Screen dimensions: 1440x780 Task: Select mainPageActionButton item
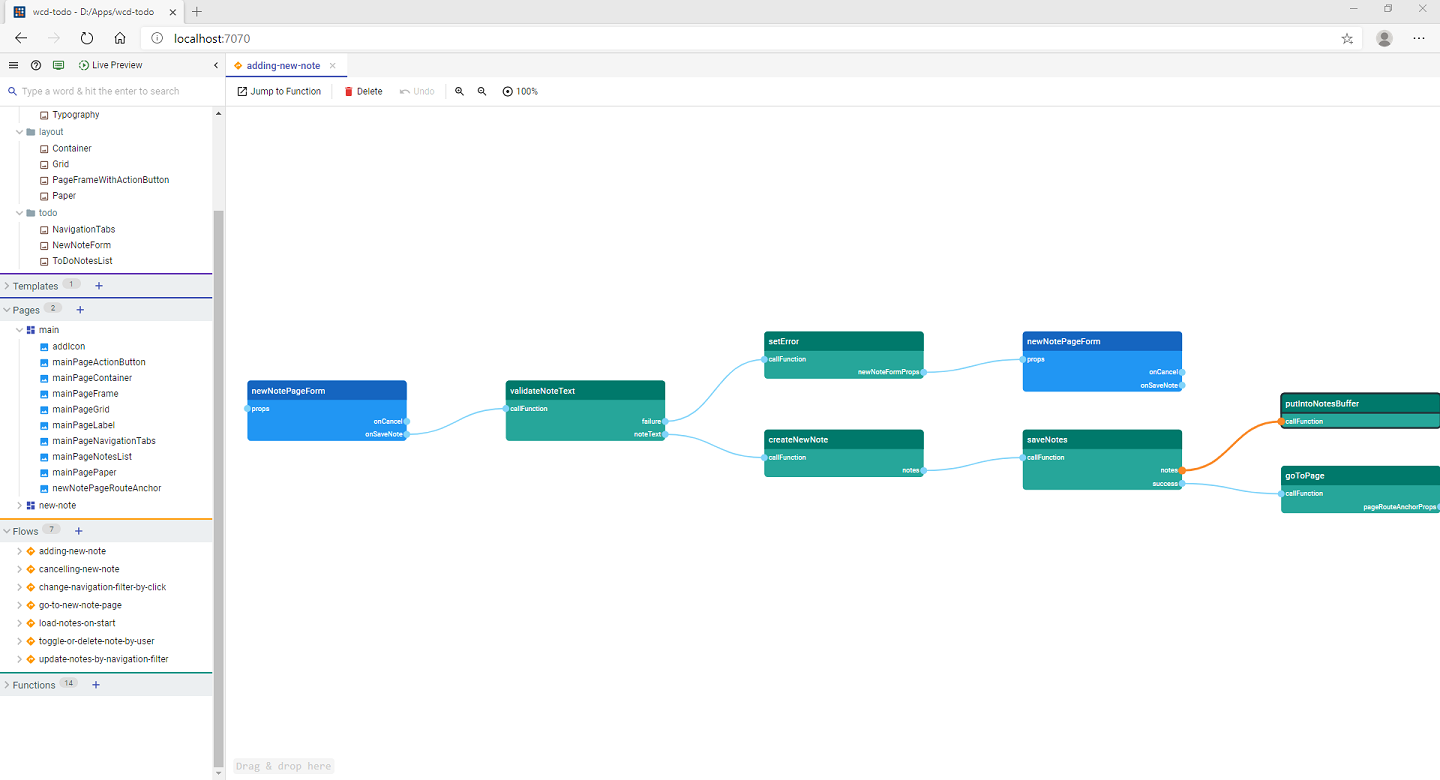pyautogui.click(x=99, y=362)
